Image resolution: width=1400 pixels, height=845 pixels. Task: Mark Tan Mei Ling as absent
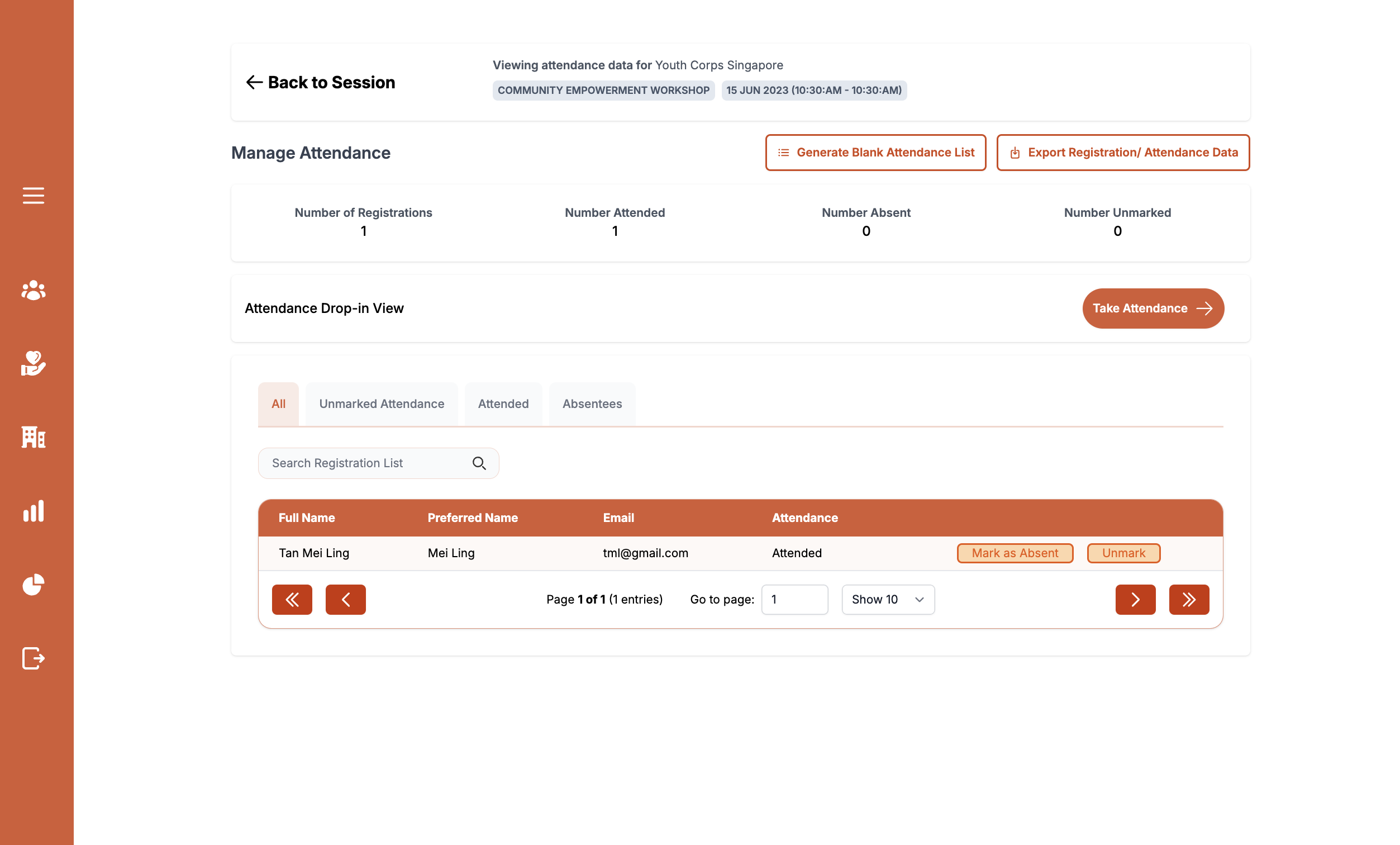(x=1015, y=553)
